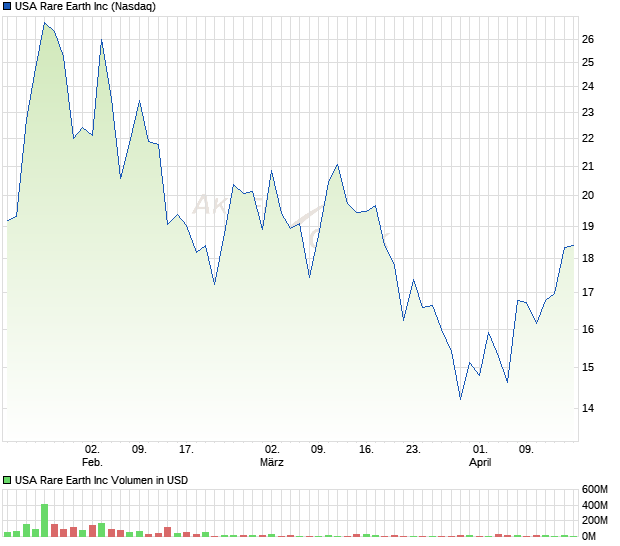Click the price axis label 17

pyautogui.click(x=588, y=292)
